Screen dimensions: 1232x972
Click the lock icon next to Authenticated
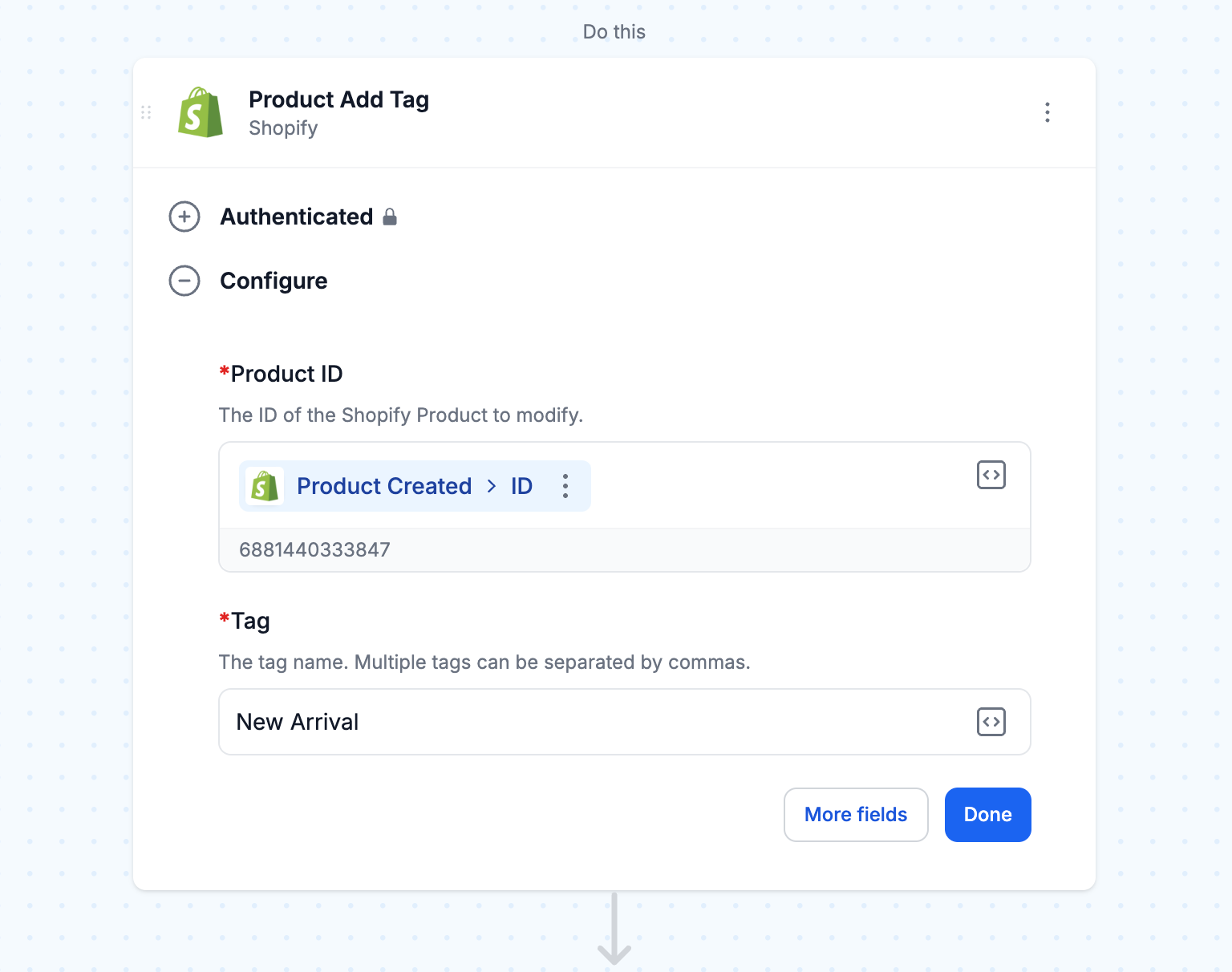(x=390, y=217)
